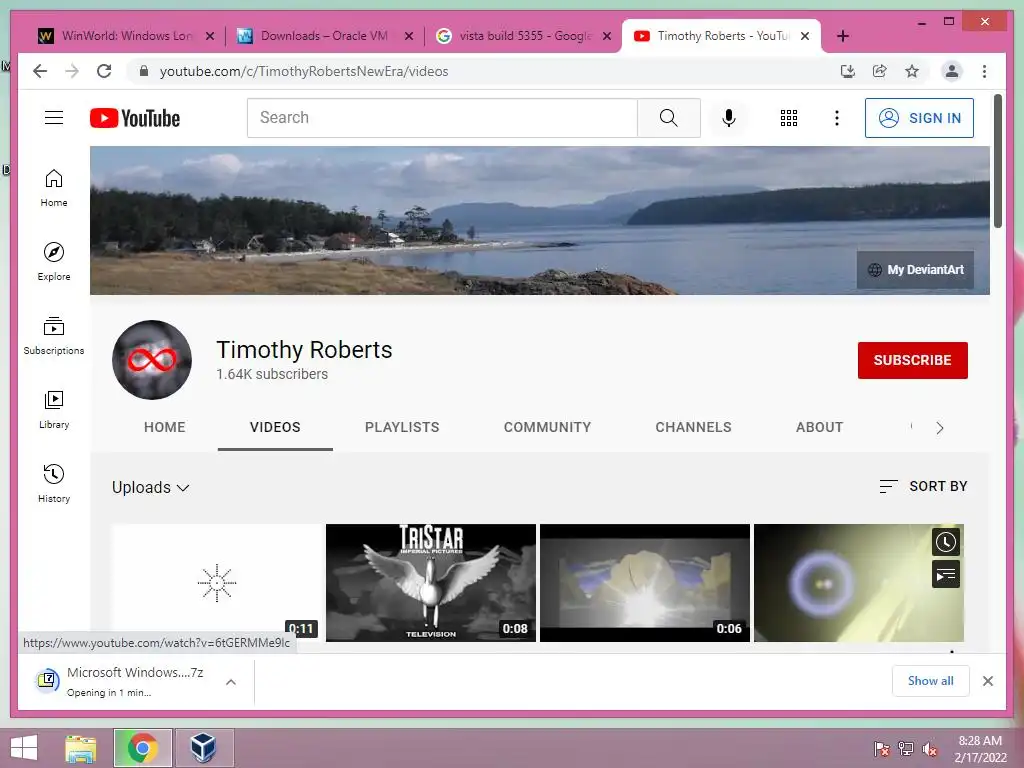This screenshot has width=1024, height=768.
Task: Click the VirtualBox taskbar icon
Action: 203,748
